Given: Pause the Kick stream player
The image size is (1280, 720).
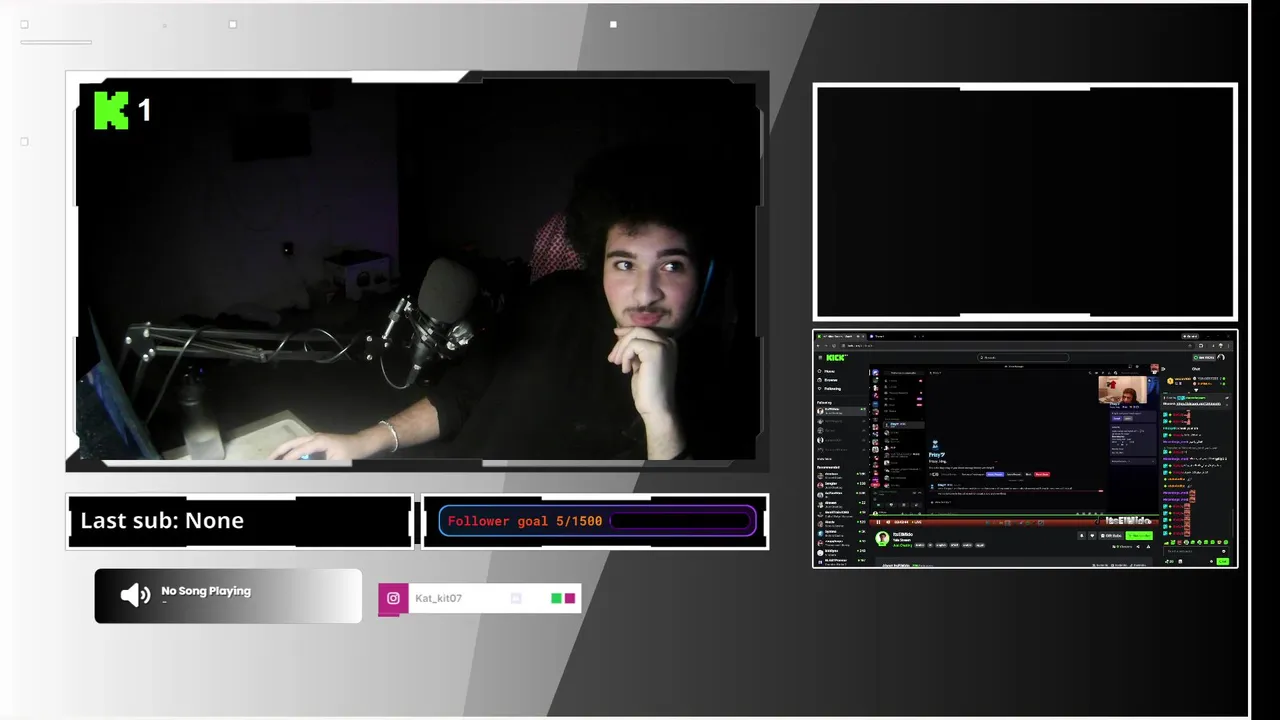Looking at the screenshot, I should tap(878, 522).
